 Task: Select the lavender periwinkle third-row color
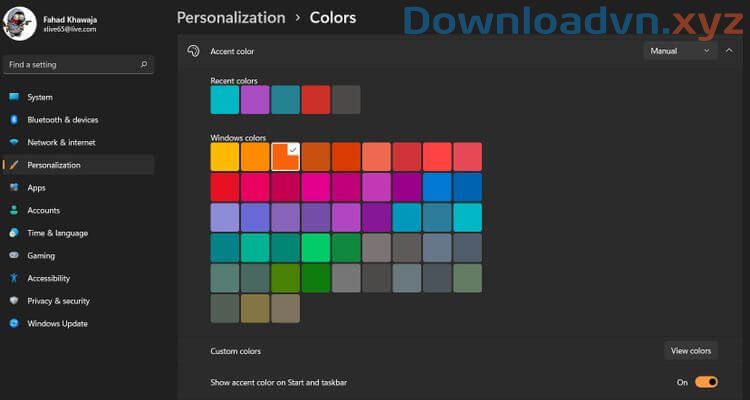(225, 217)
